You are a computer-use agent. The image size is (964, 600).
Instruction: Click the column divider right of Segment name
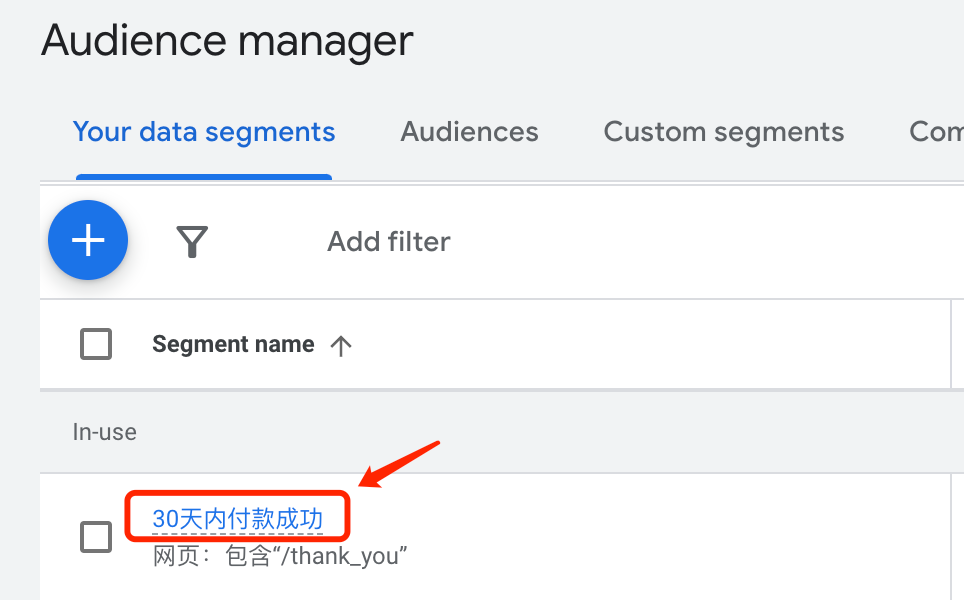(951, 345)
